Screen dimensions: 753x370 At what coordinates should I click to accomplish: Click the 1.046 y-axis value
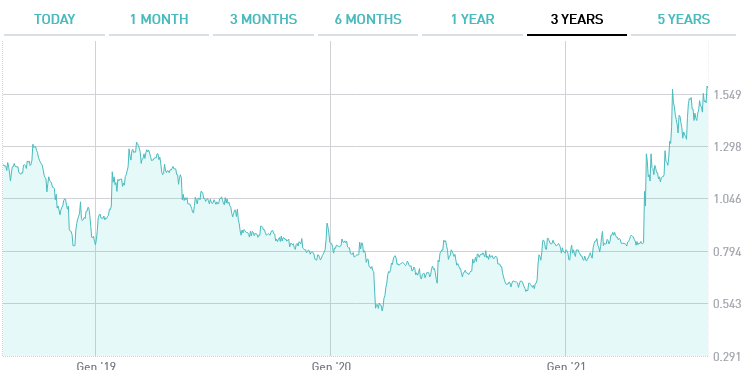pos(728,199)
